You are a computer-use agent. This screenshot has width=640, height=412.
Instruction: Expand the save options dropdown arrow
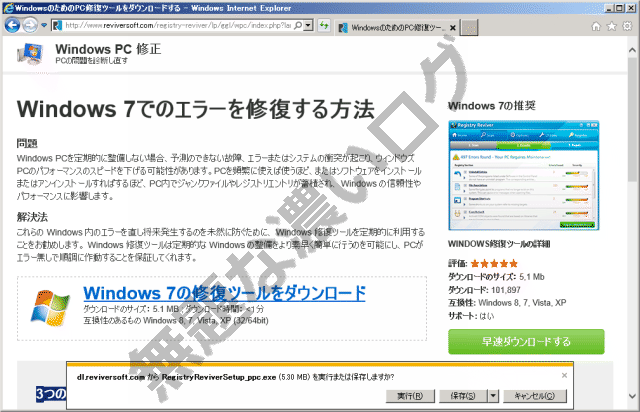pos(493,396)
